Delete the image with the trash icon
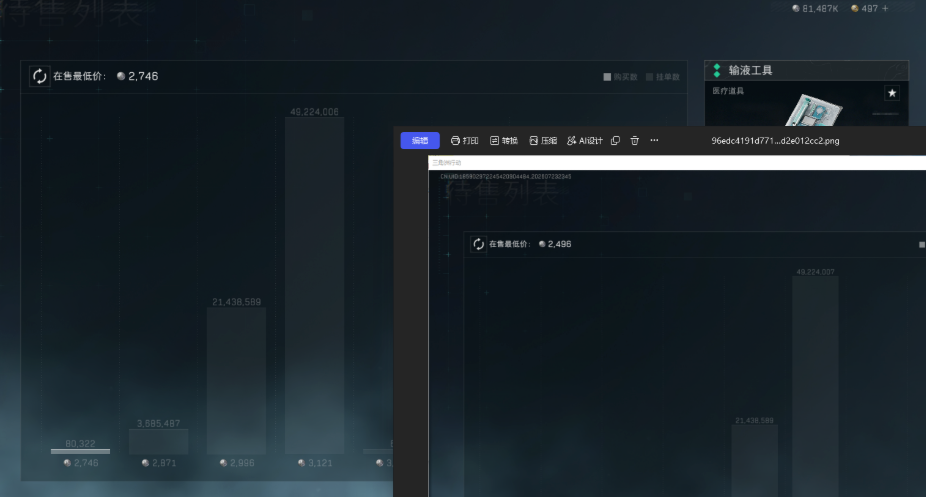The image size is (926, 497). pos(635,140)
